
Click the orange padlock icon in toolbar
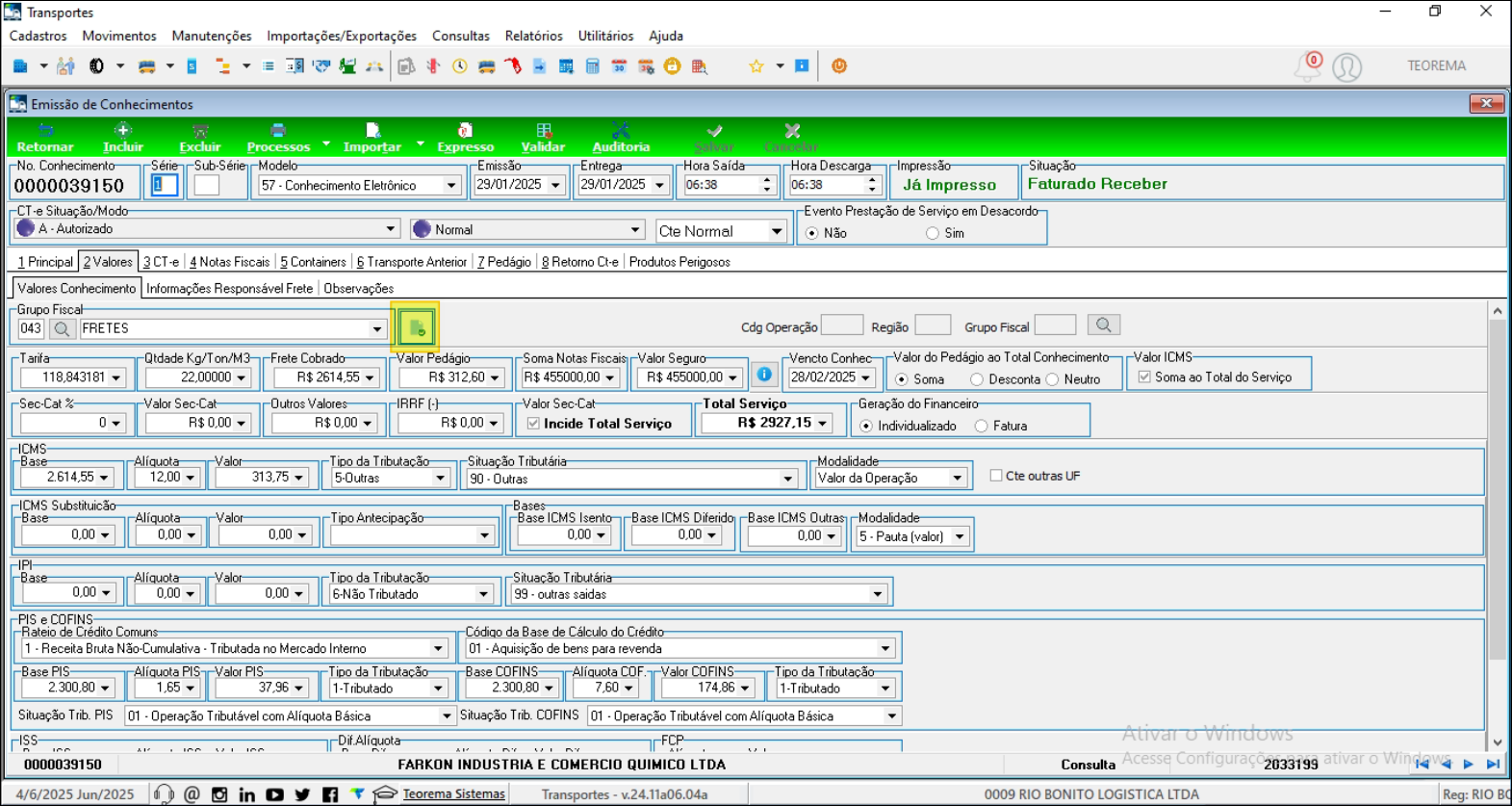pos(672,66)
